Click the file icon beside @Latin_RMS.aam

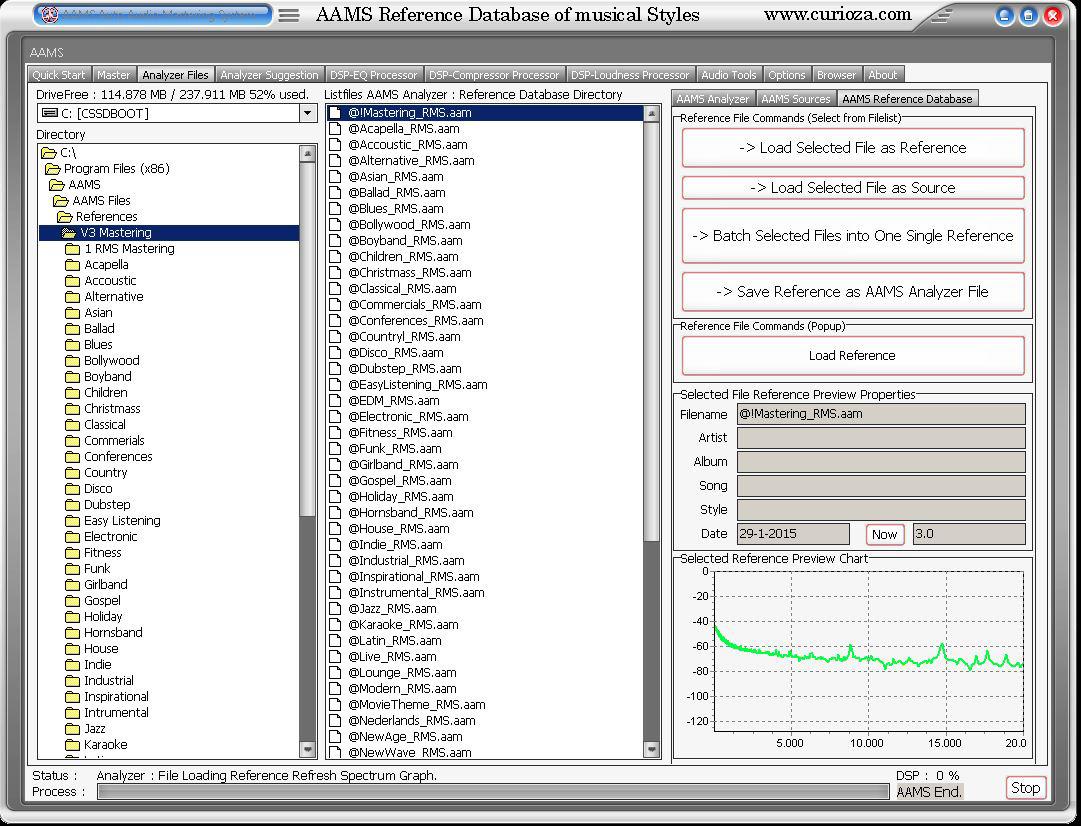[335, 641]
